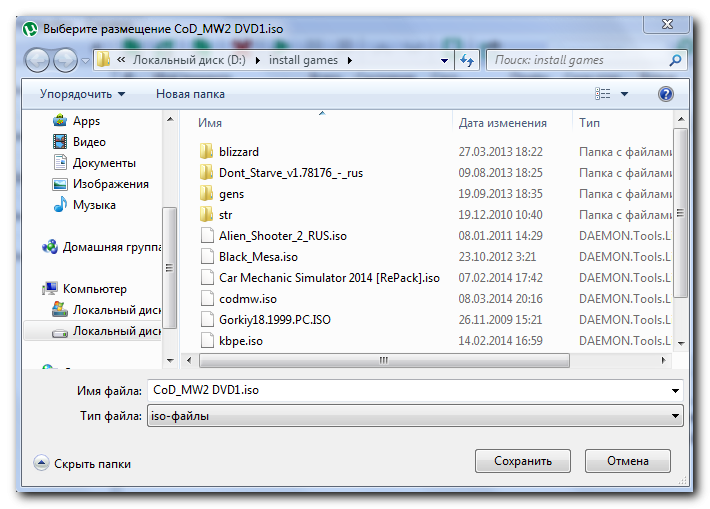The image size is (710, 509).
Task: Click file list vertical scroll down arrow
Action: click(681, 344)
